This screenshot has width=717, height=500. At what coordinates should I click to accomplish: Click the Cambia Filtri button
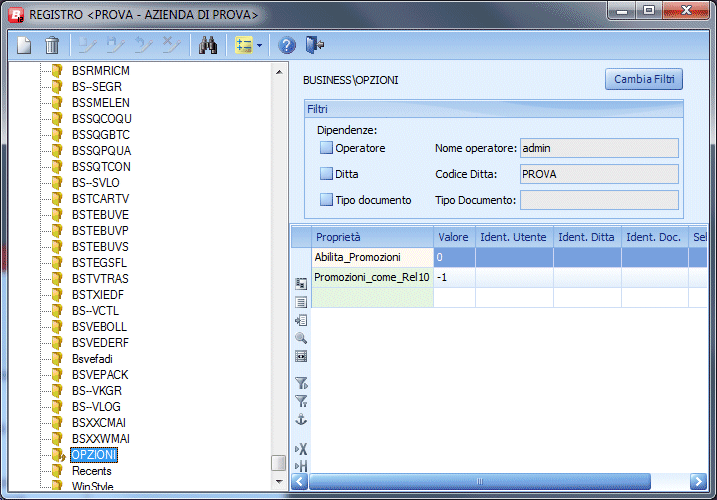(644, 79)
